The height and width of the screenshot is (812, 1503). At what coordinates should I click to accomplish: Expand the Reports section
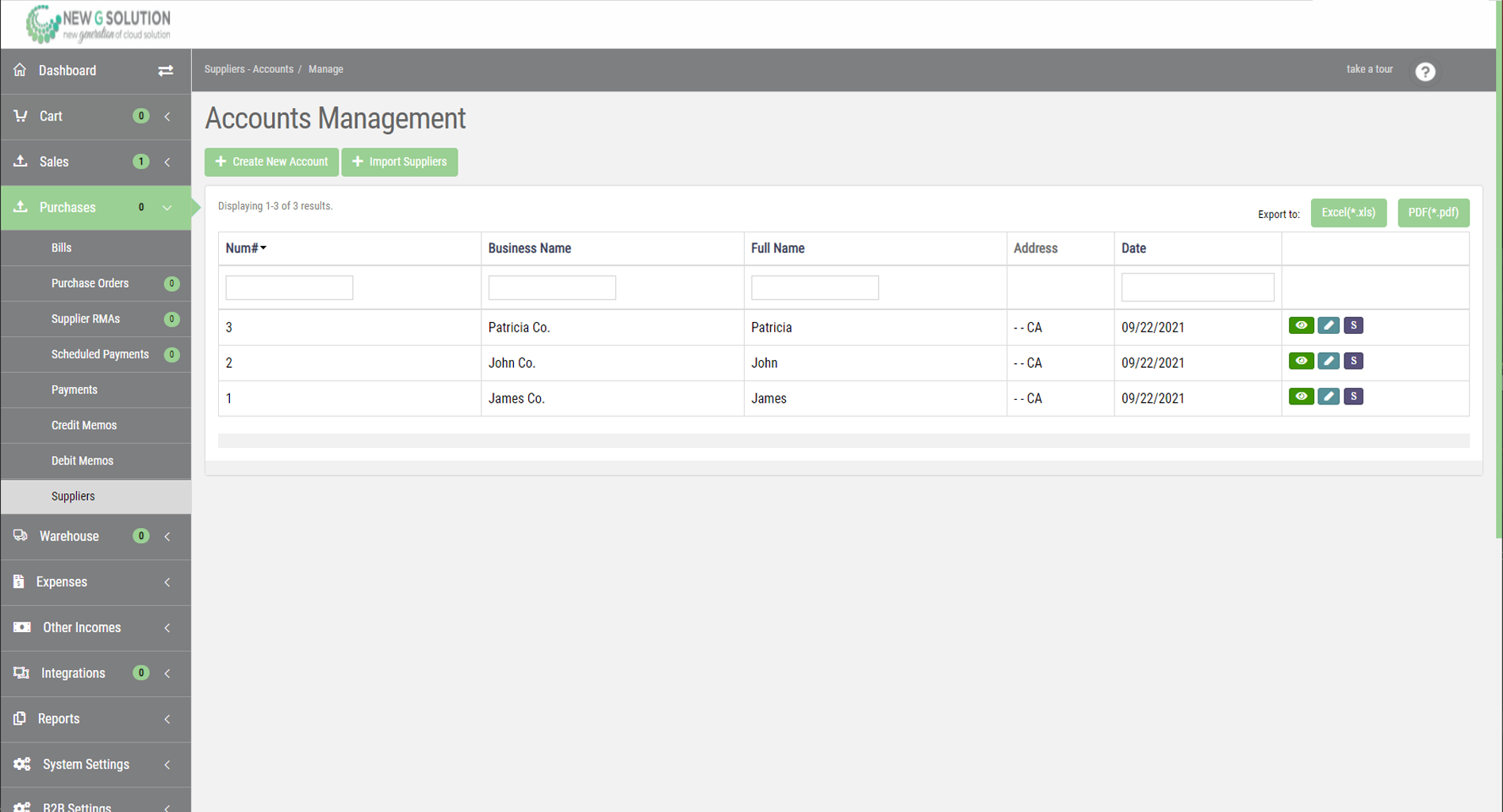(167, 718)
